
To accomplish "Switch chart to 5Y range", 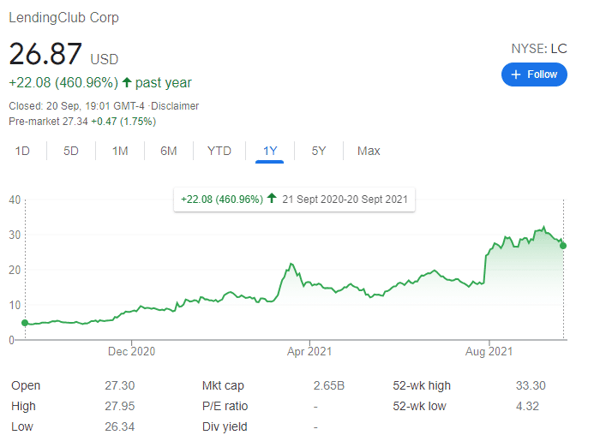I will 319,151.
